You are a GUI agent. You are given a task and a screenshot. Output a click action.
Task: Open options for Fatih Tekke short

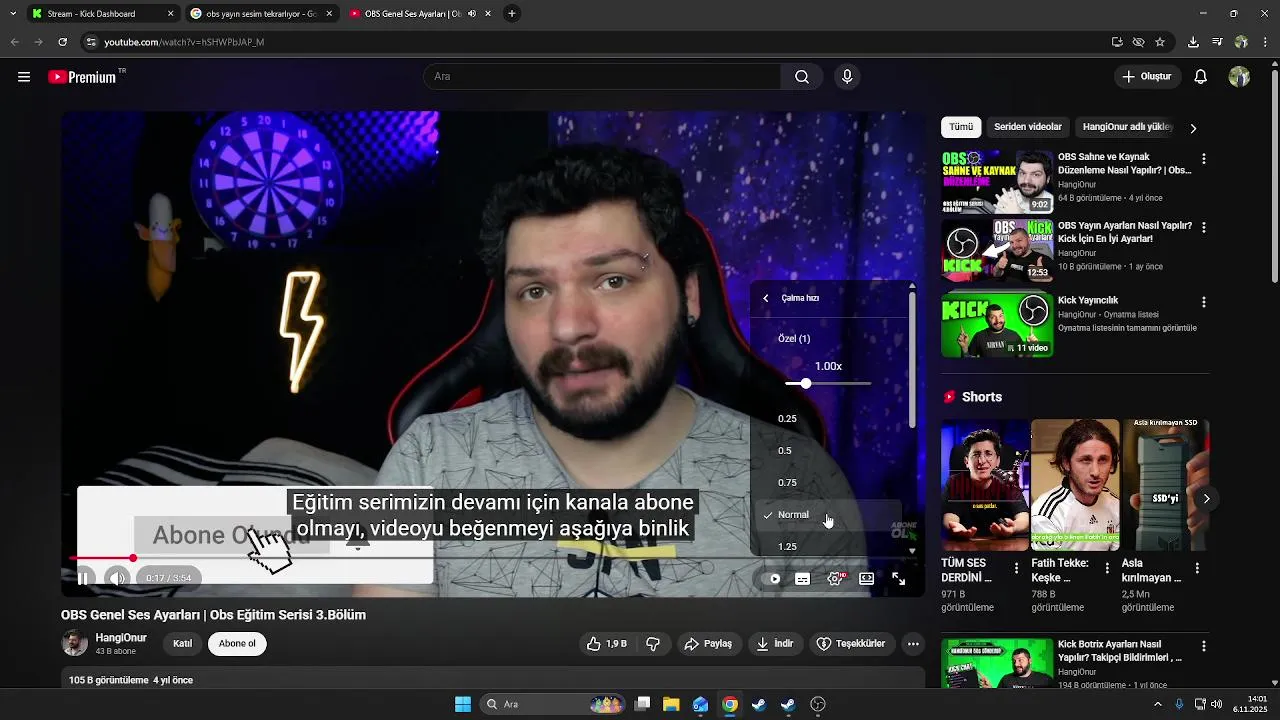1107,568
